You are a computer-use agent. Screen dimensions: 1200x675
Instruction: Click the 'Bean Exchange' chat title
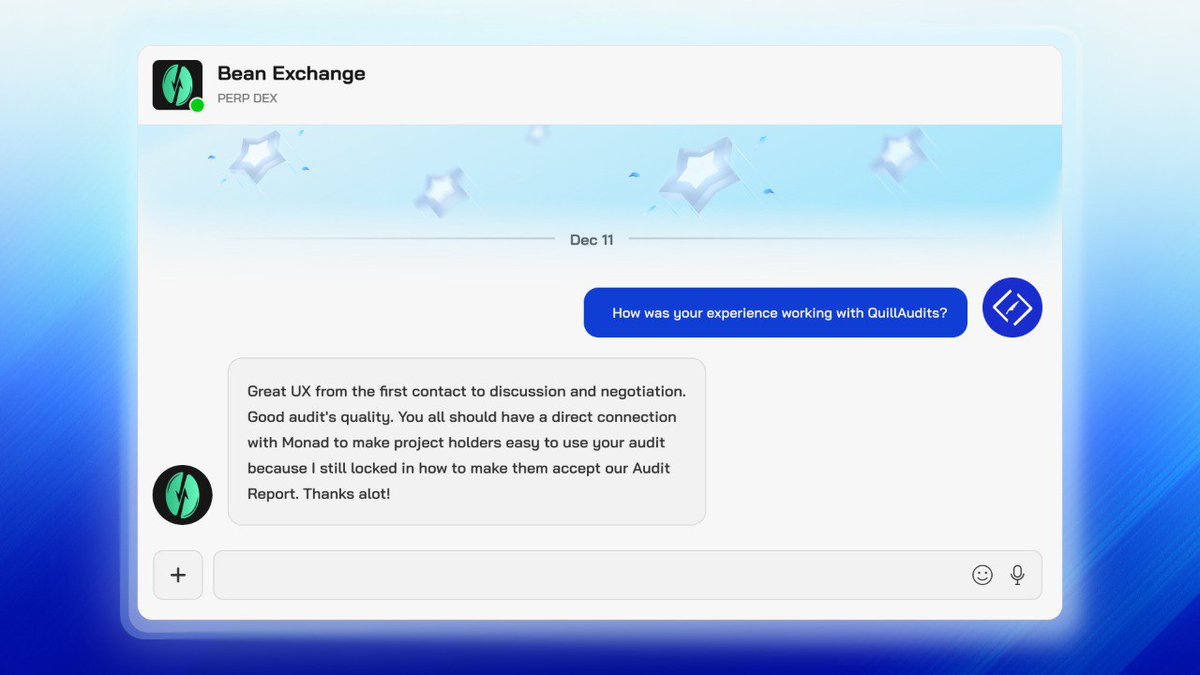click(291, 73)
